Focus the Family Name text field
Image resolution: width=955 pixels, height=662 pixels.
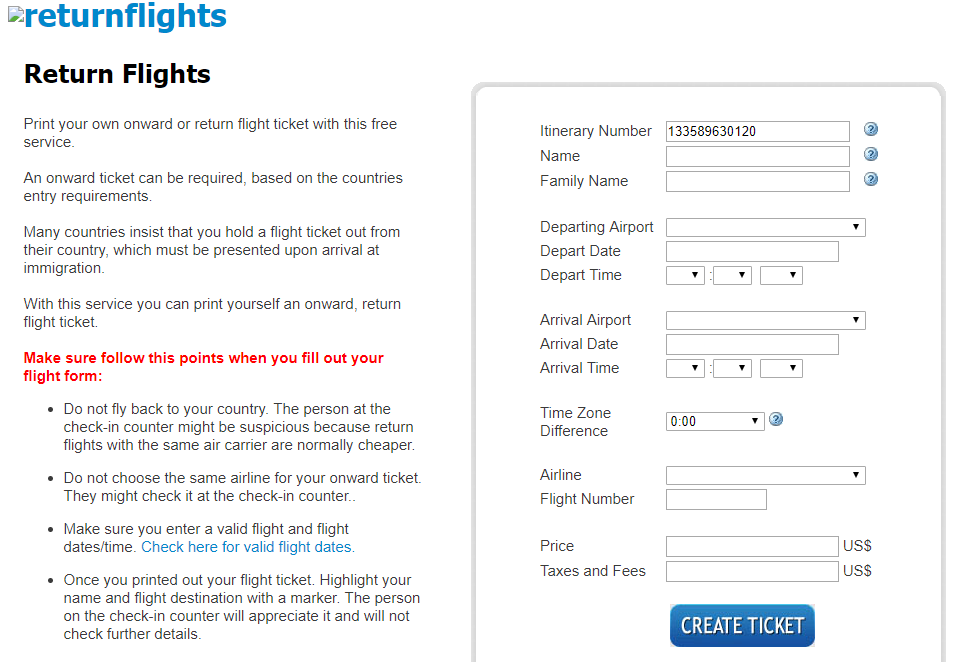coord(757,181)
